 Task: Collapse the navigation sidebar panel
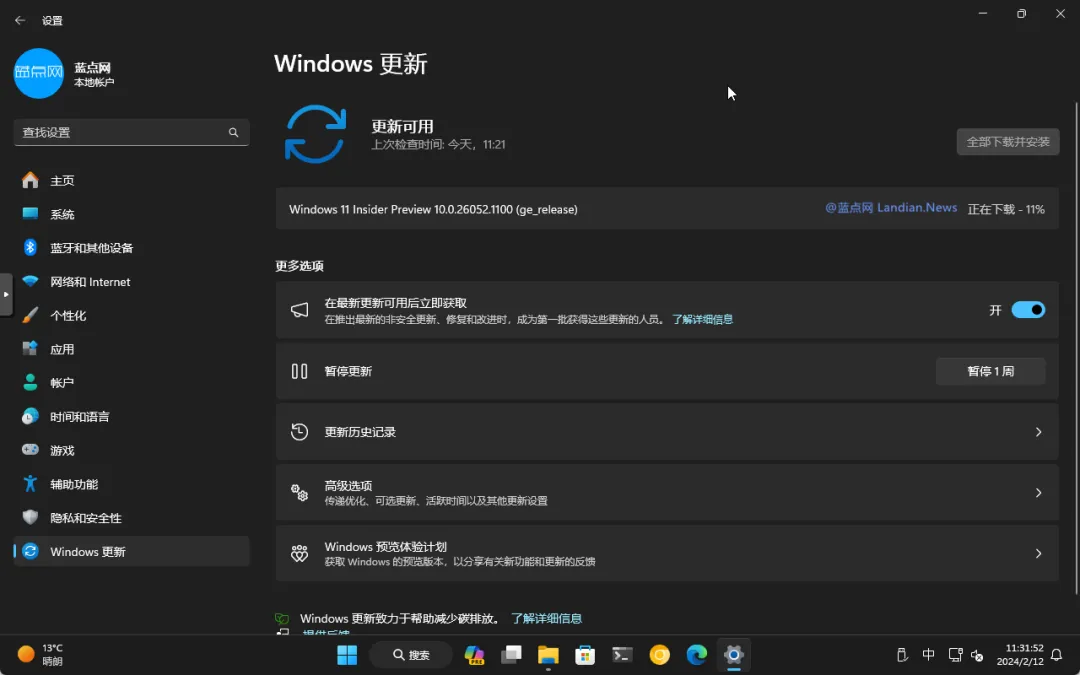click(5, 295)
